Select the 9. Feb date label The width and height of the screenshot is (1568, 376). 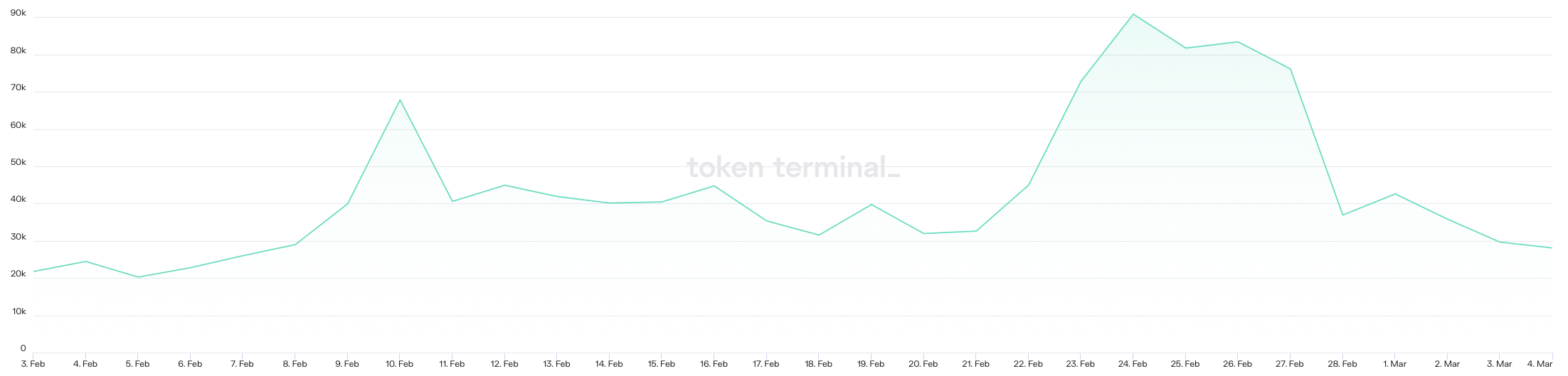(347, 364)
